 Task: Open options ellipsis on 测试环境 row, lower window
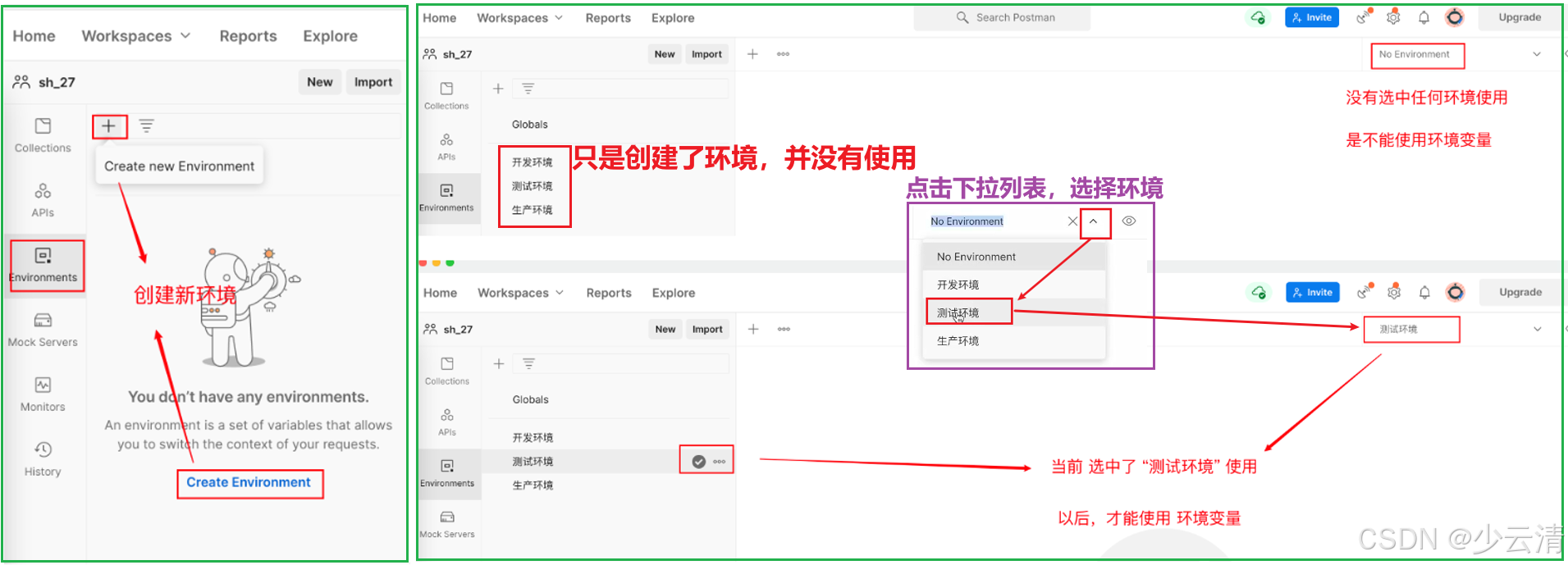[720, 462]
